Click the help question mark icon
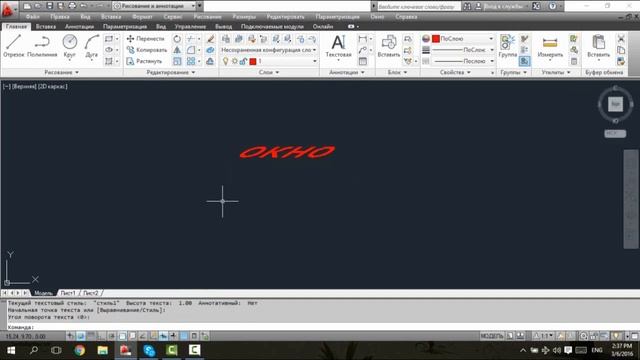640x360 pixels. [552, 6]
